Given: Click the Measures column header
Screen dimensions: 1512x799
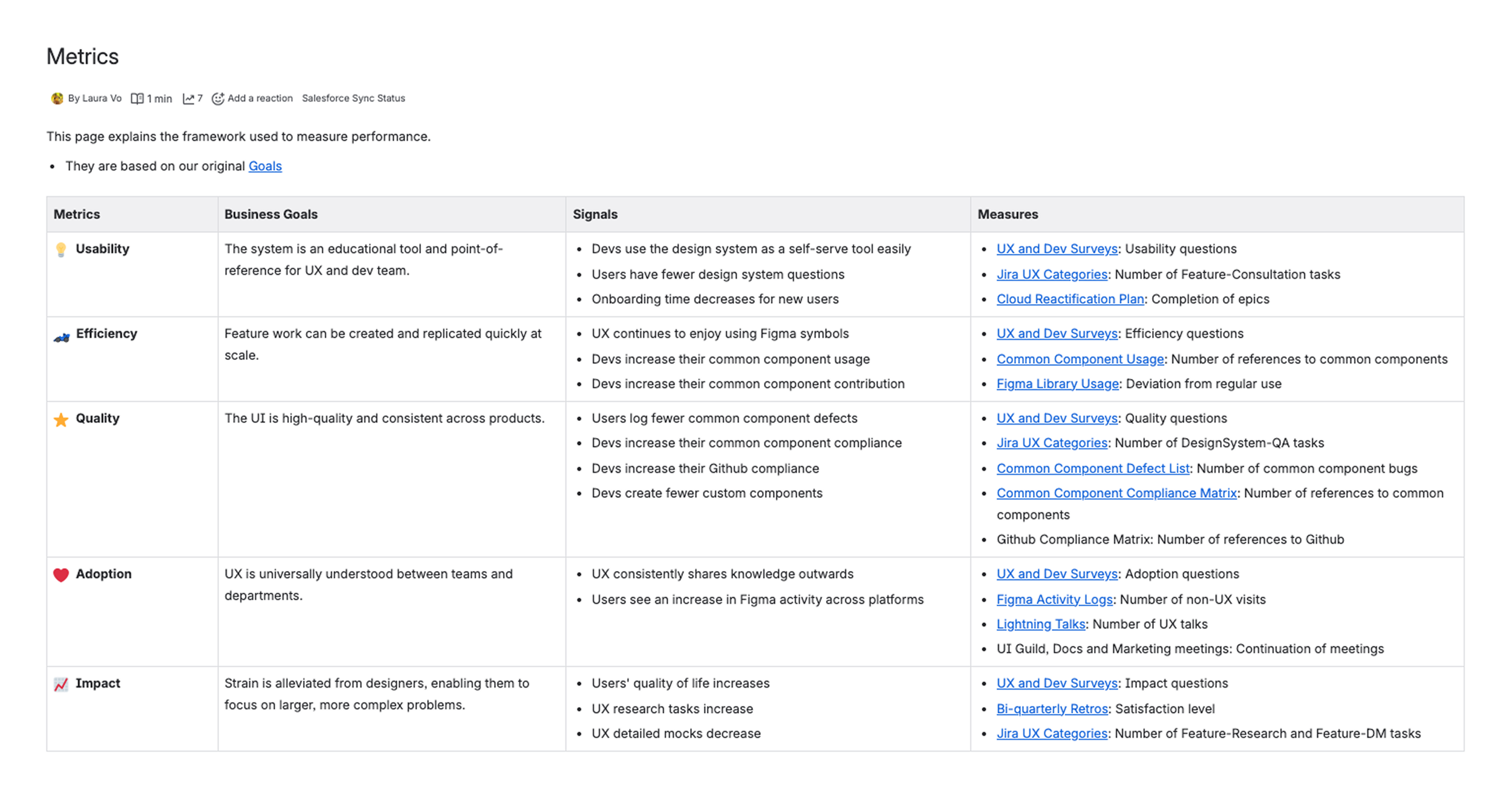Looking at the screenshot, I should click(x=1008, y=215).
